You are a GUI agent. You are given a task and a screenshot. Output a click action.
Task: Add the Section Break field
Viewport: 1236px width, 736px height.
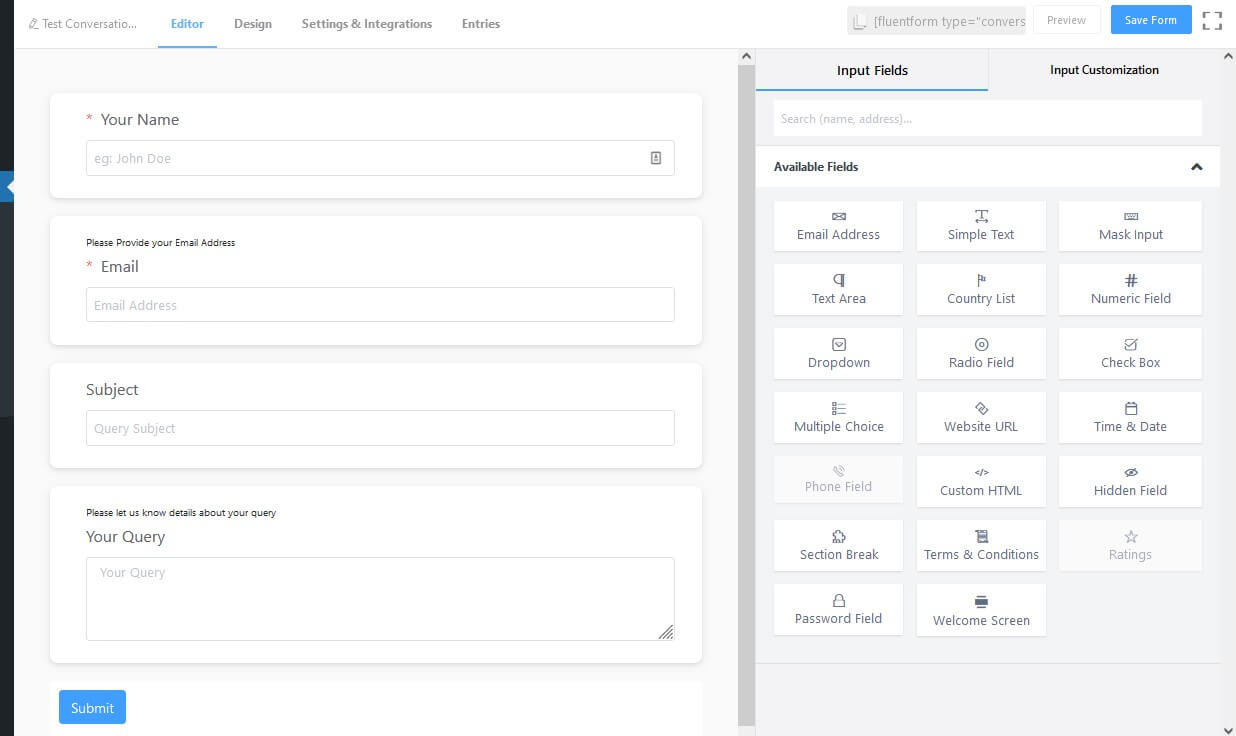pos(838,546)
